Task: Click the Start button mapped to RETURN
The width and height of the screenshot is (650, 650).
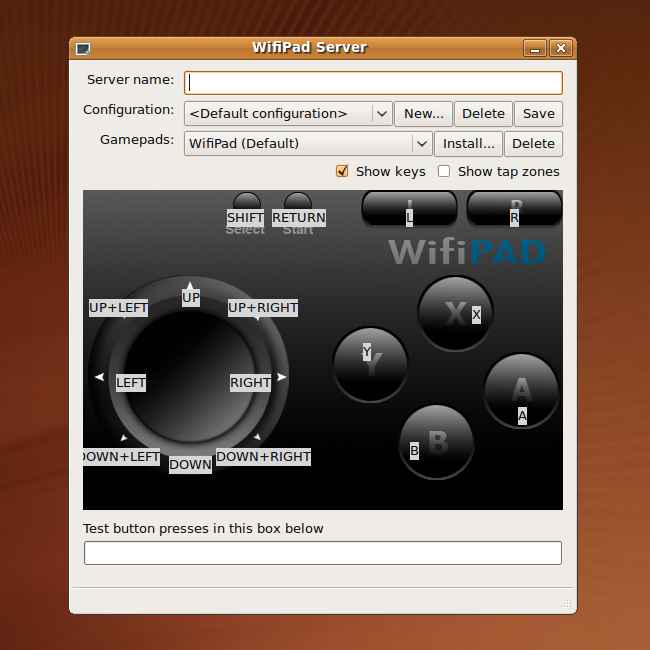Action: (x=298, y=202)
